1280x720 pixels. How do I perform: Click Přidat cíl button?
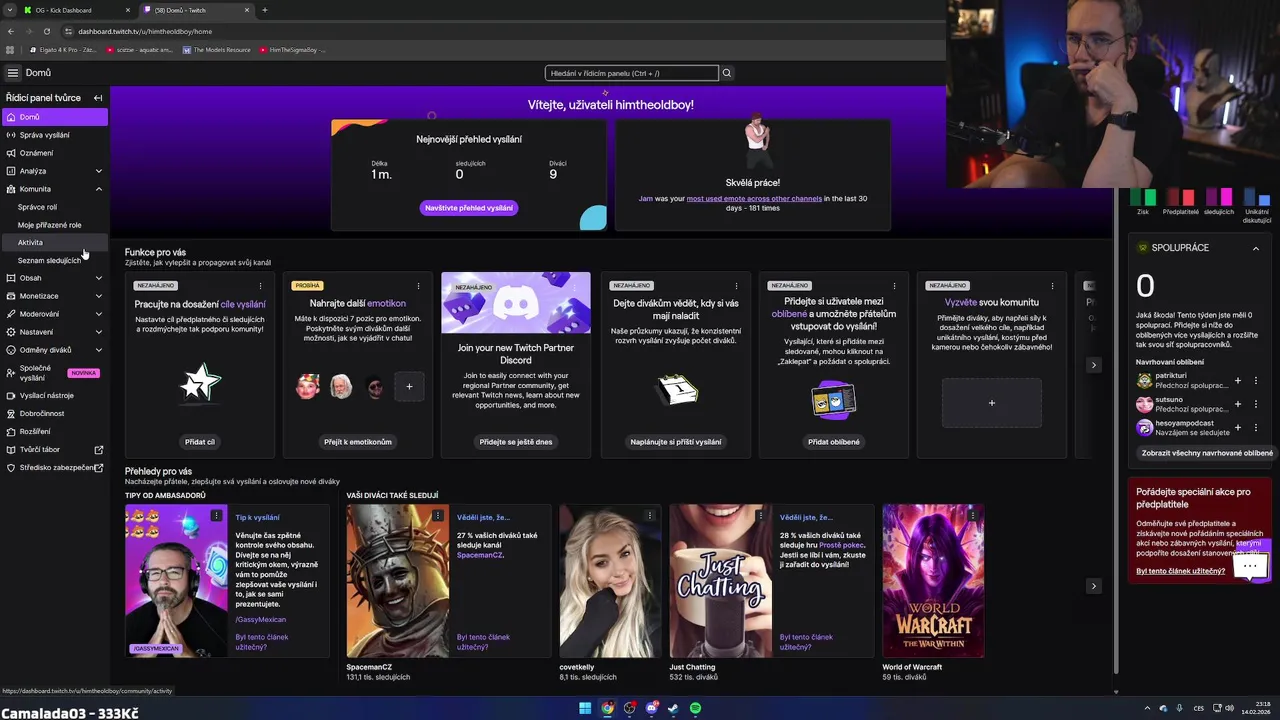click(200, 441)
